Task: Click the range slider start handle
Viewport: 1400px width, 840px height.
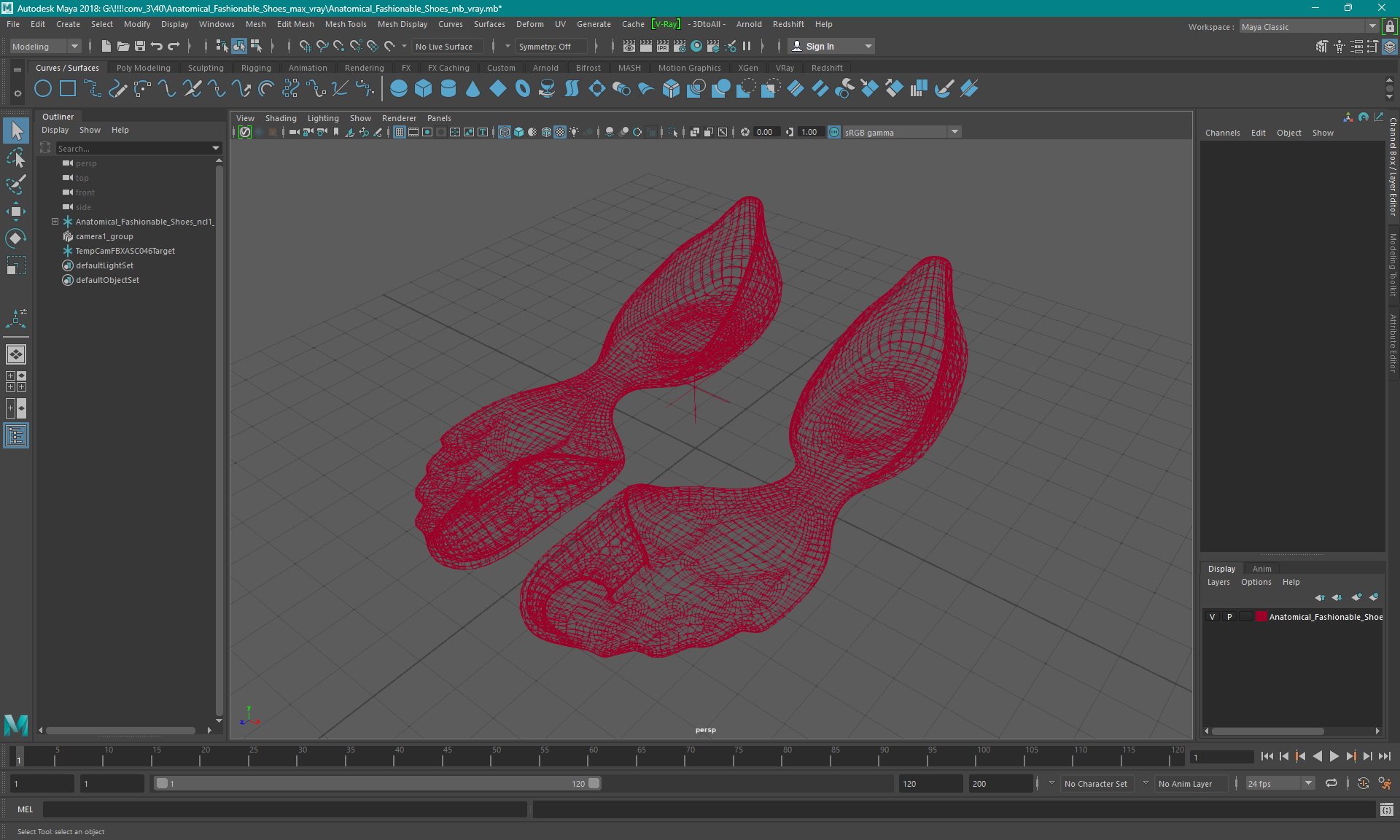Action: 162,783
